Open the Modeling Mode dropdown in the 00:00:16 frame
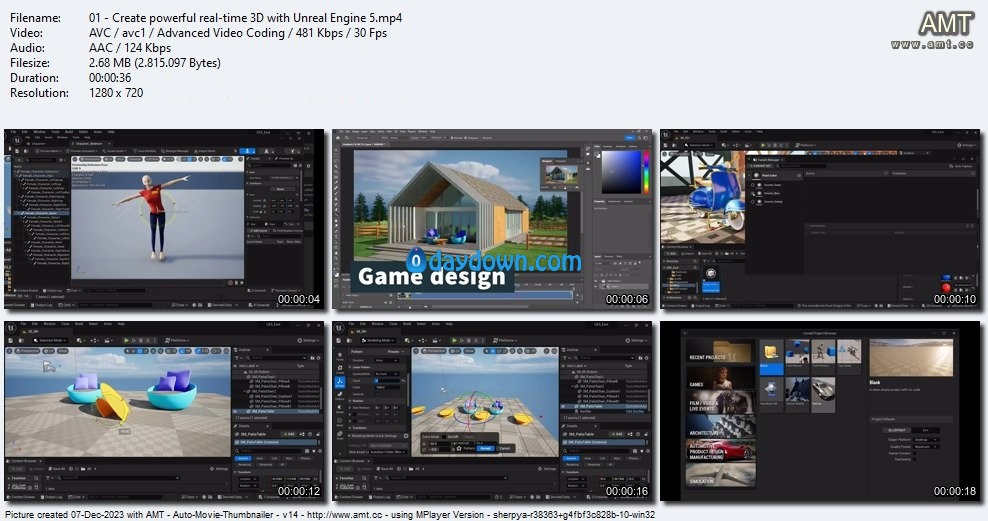 coord(377,340)
